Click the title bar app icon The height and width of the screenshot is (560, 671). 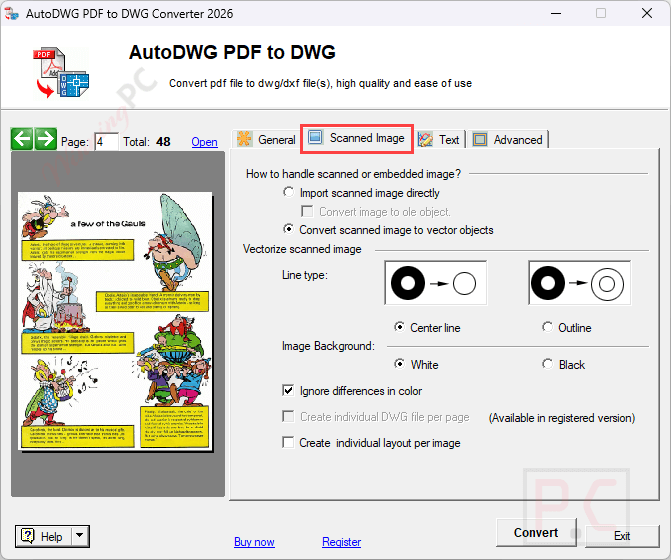12,14
